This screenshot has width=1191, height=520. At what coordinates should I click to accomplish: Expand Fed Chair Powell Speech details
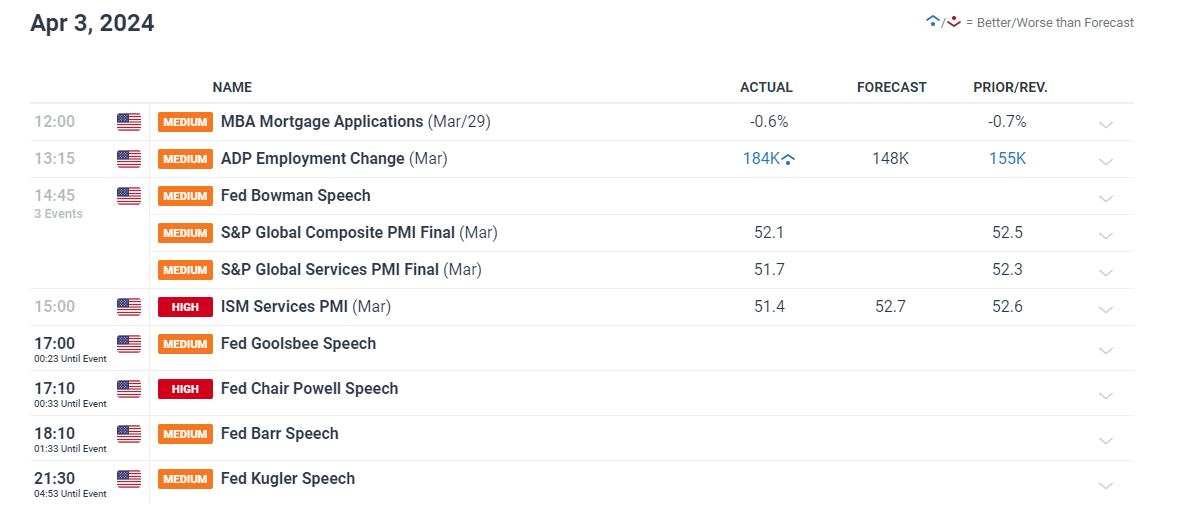click(1106, 396)
